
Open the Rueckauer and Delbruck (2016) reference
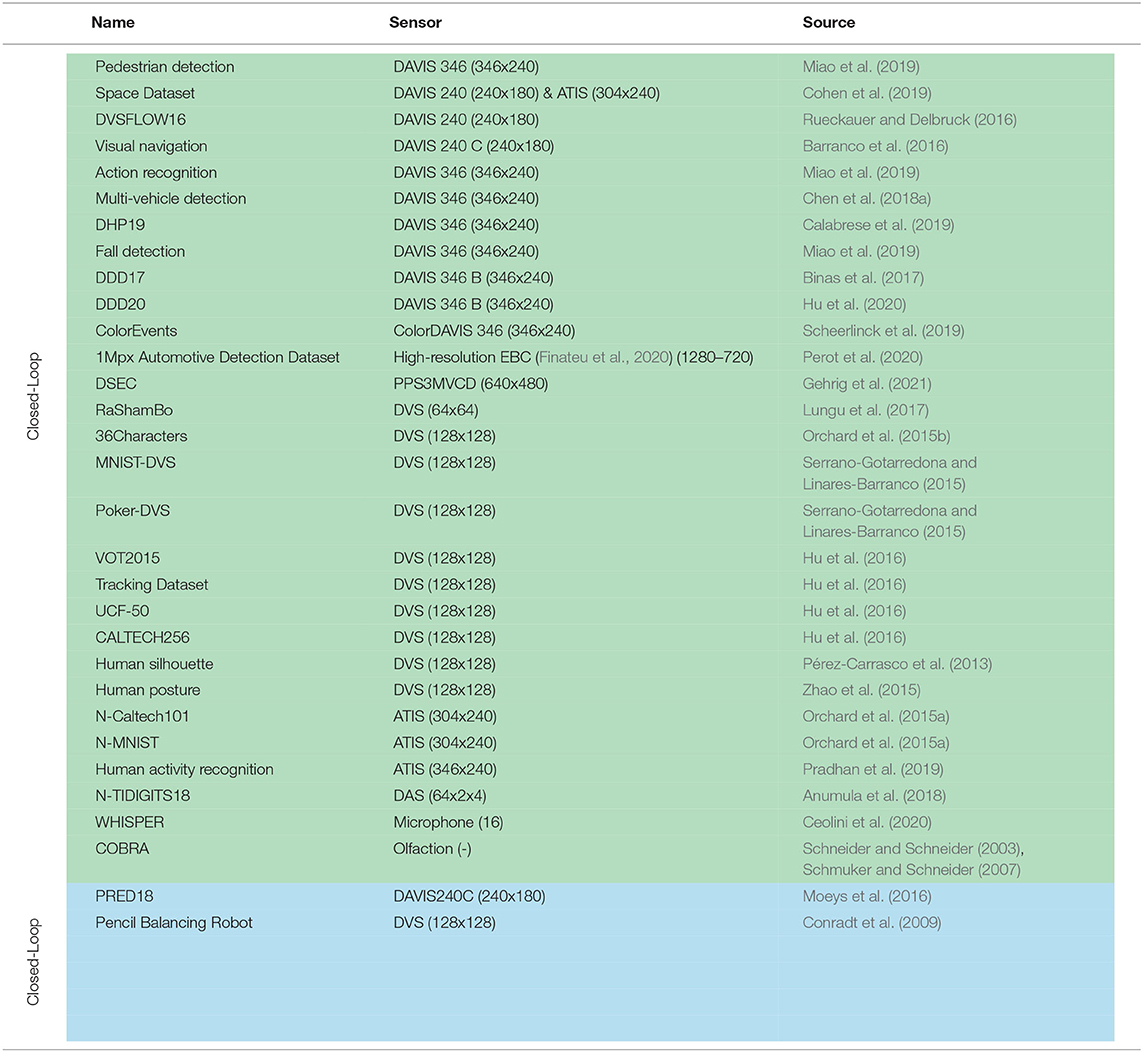(909, 120)
